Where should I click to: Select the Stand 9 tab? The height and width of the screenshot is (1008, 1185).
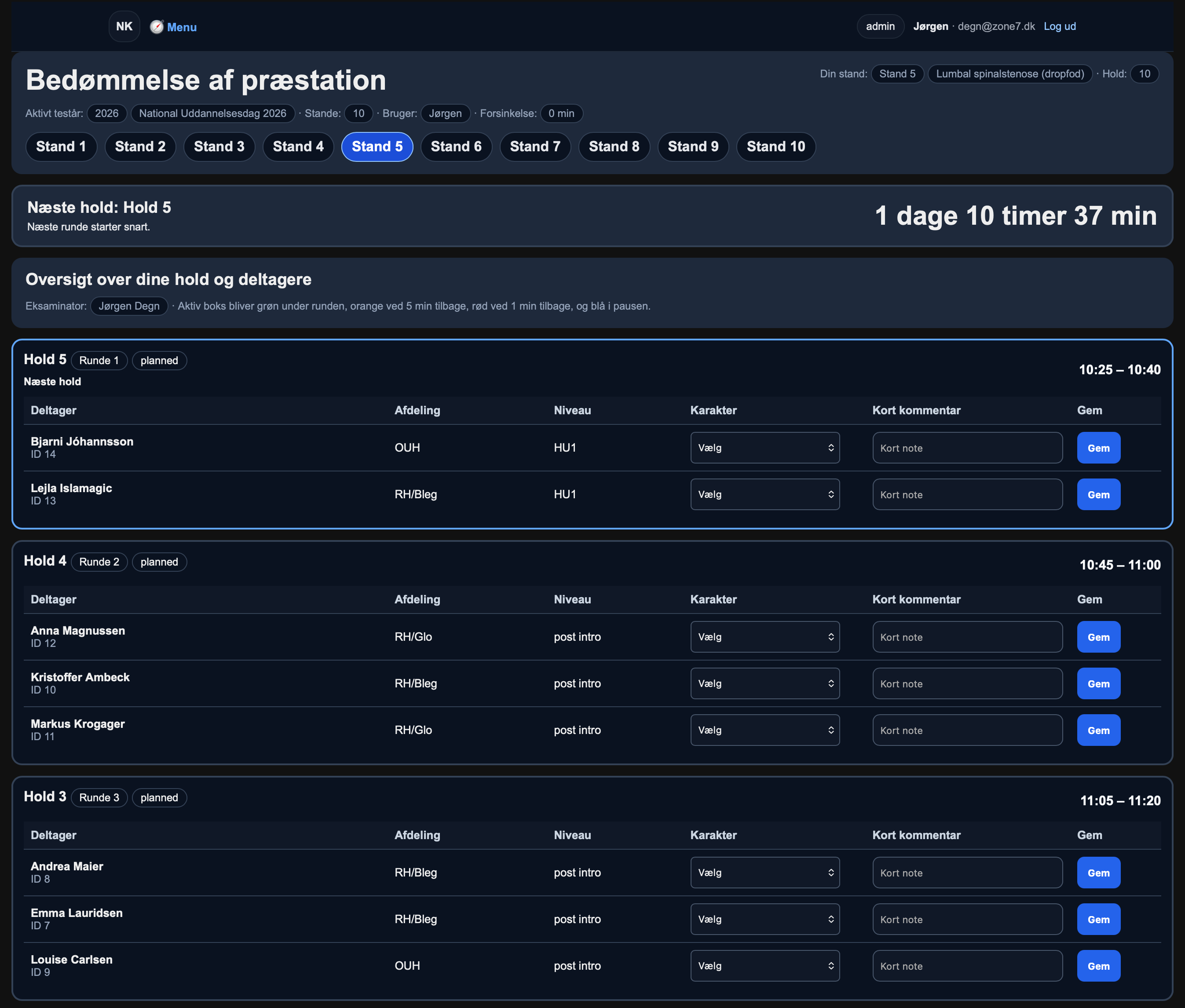(x=693, y=147)
